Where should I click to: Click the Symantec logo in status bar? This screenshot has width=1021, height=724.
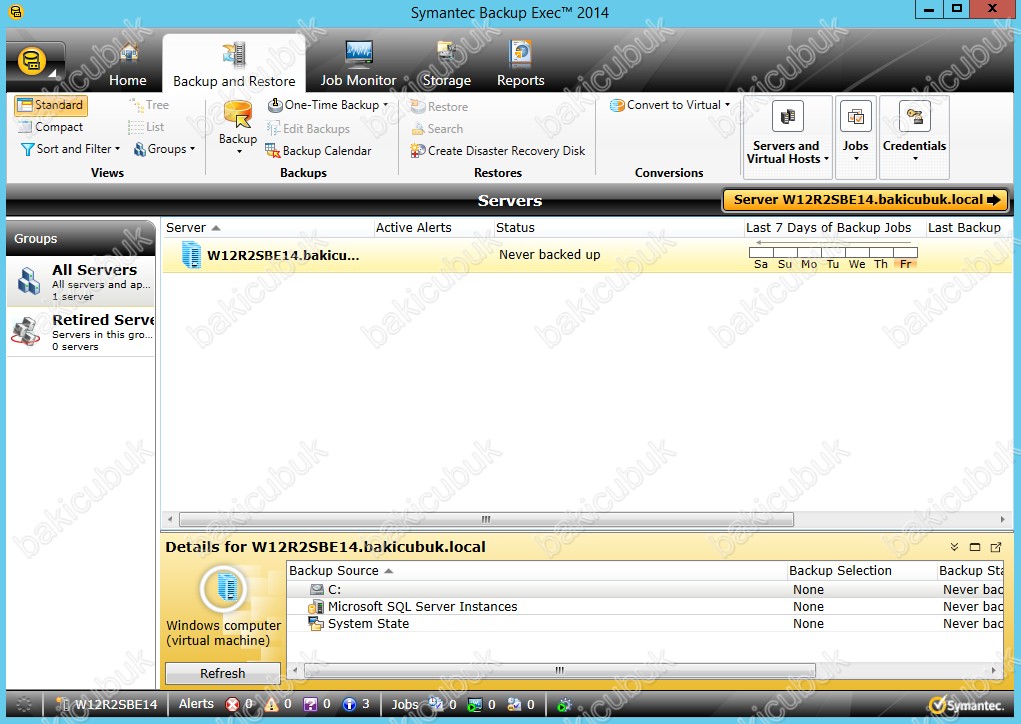pos(967,705)
